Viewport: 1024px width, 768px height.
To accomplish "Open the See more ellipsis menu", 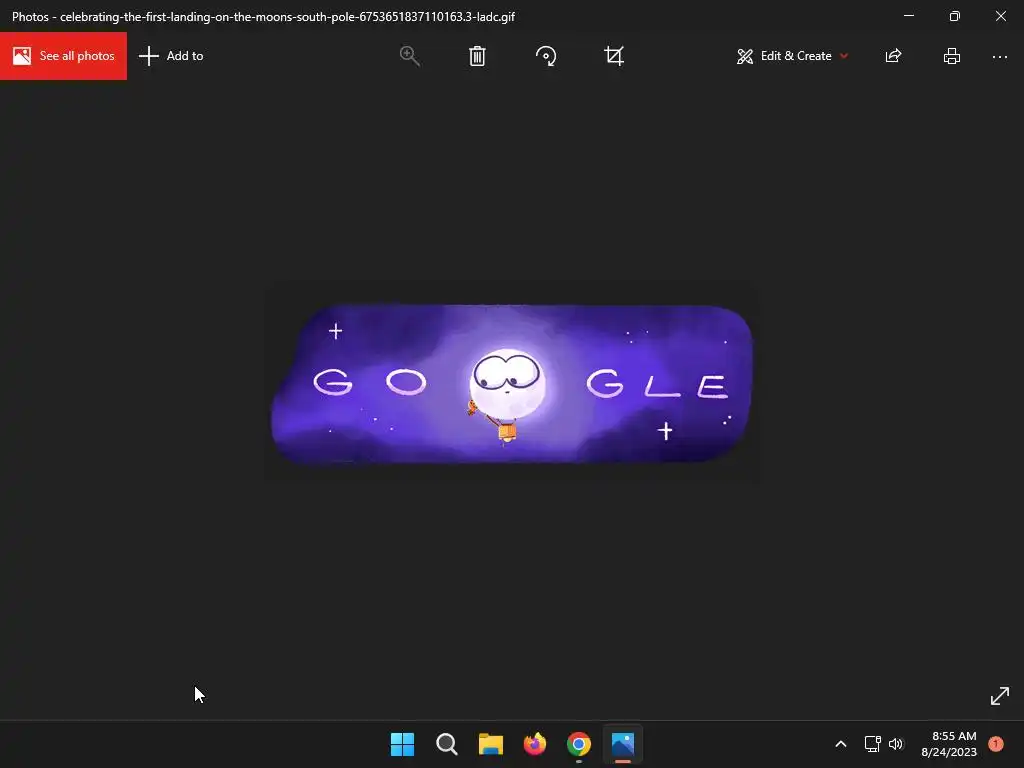I will [x=1000, y=57].
